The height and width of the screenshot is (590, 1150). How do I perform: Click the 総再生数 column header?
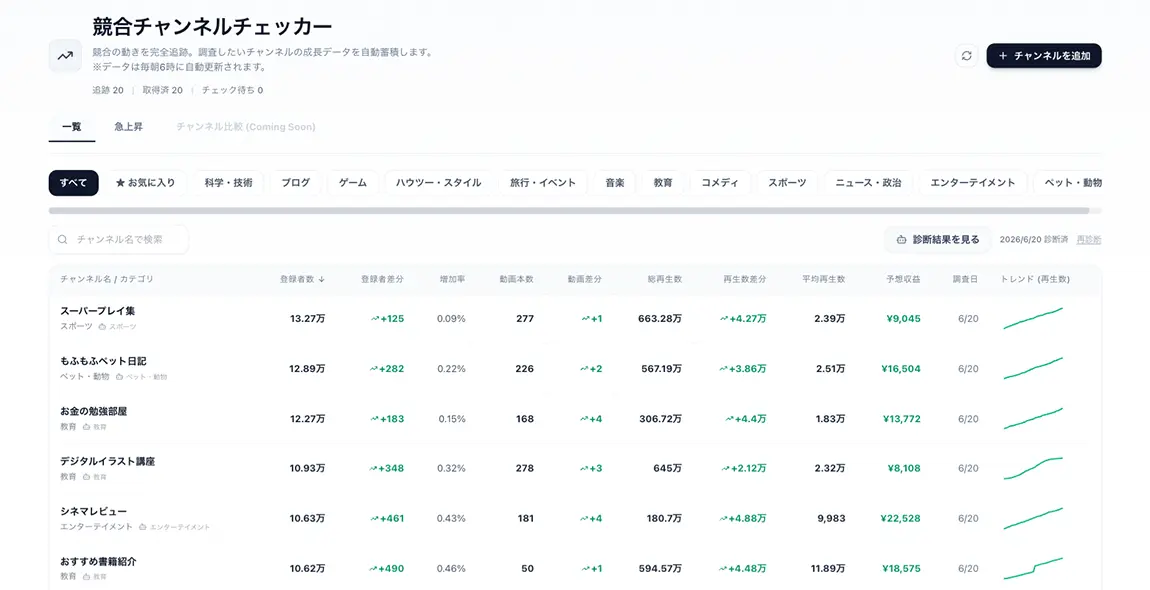coord(664,279)
